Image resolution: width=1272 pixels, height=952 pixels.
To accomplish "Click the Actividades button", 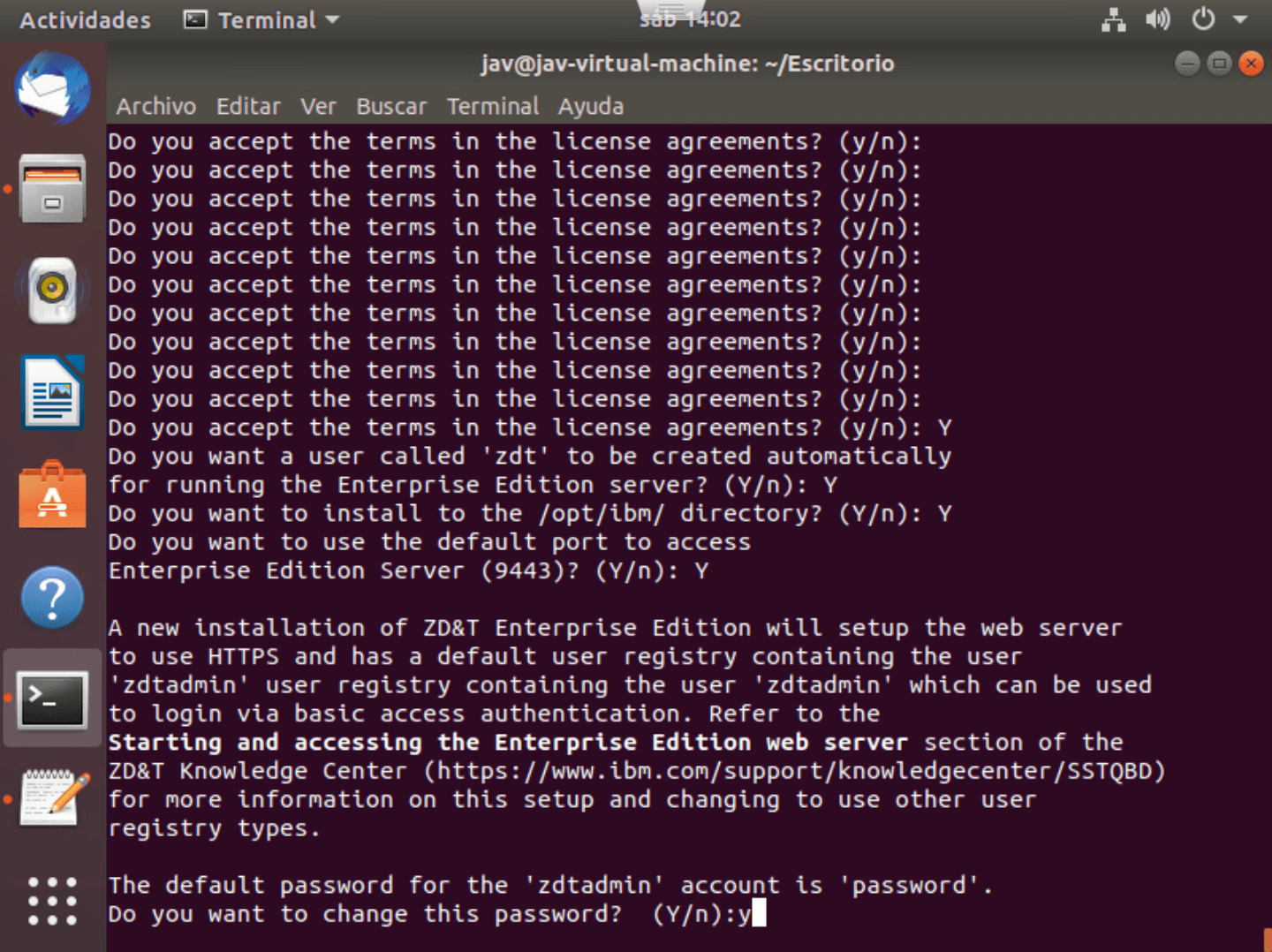I will tap(85, 19).
